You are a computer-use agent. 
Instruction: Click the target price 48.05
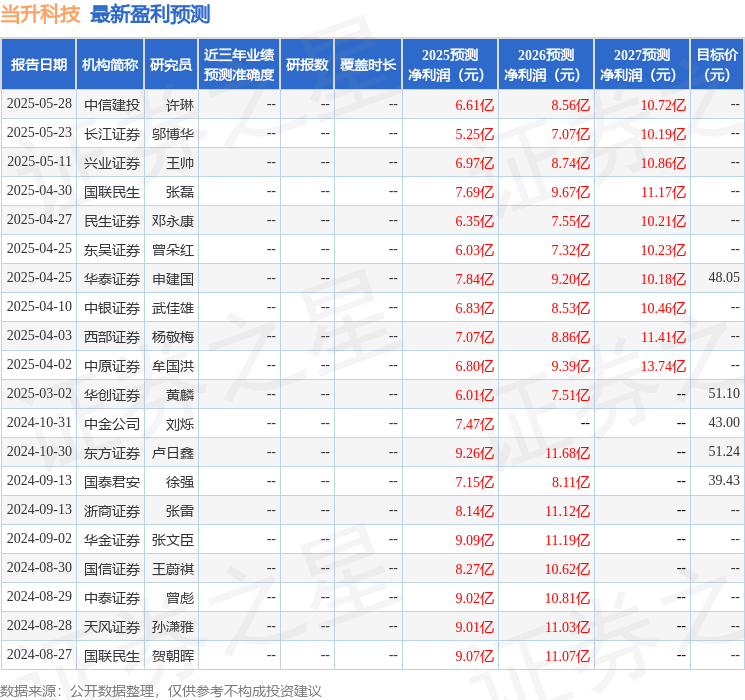(724, 277)
